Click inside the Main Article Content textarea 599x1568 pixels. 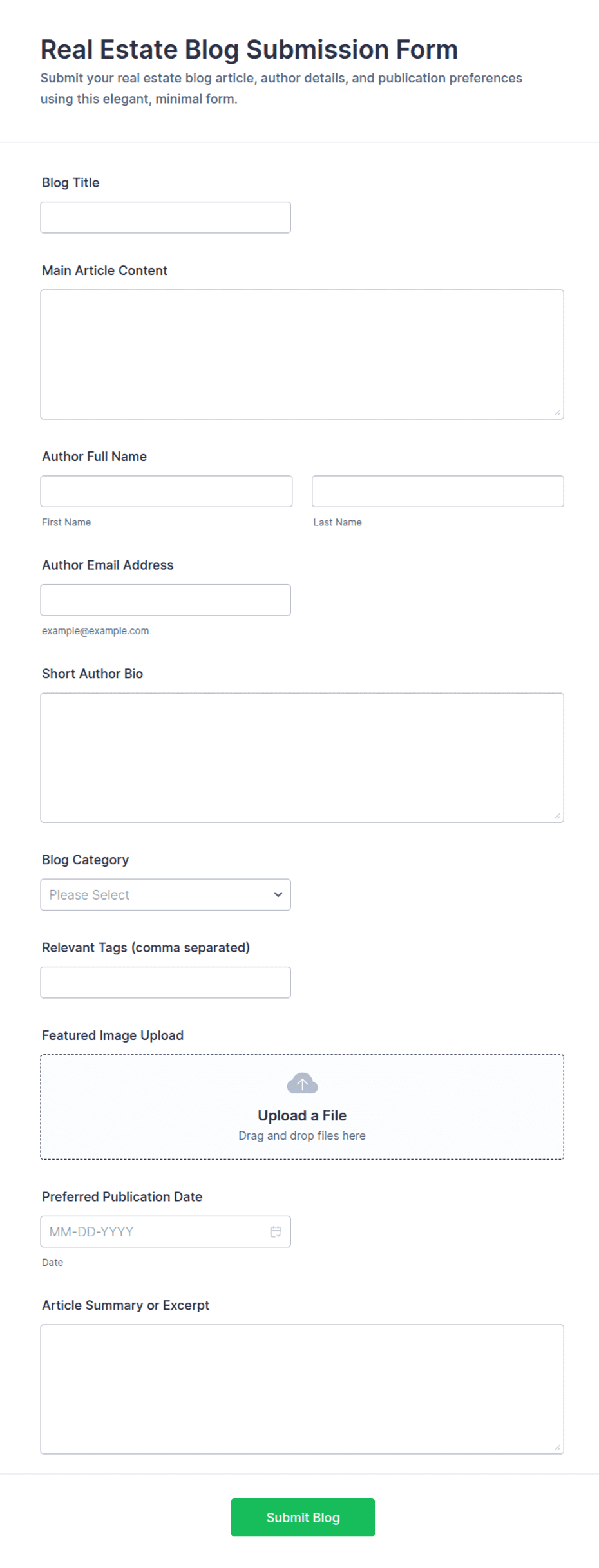click(x=302, y=354)
